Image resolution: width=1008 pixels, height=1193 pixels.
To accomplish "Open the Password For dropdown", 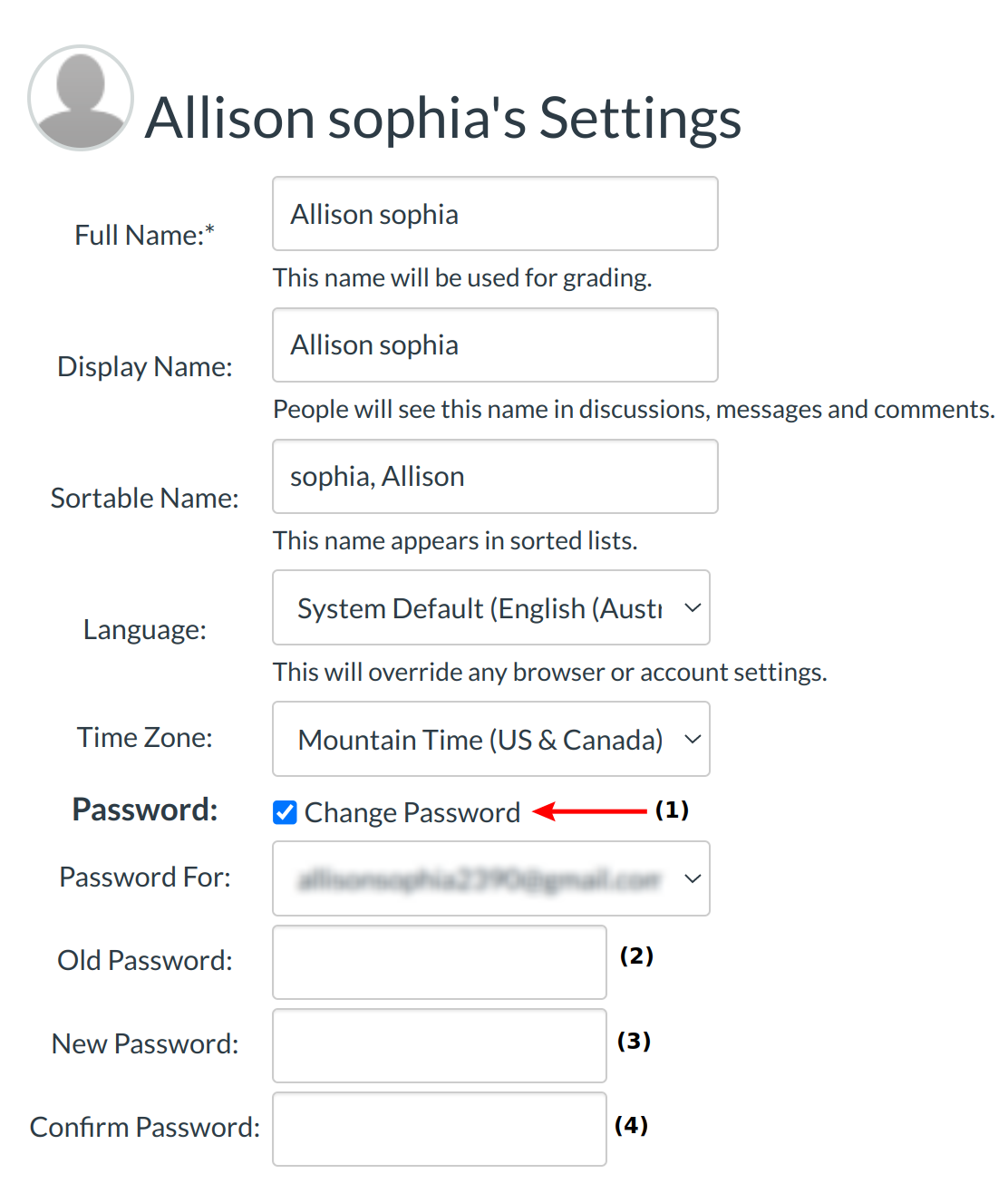I will pos(490,878).
